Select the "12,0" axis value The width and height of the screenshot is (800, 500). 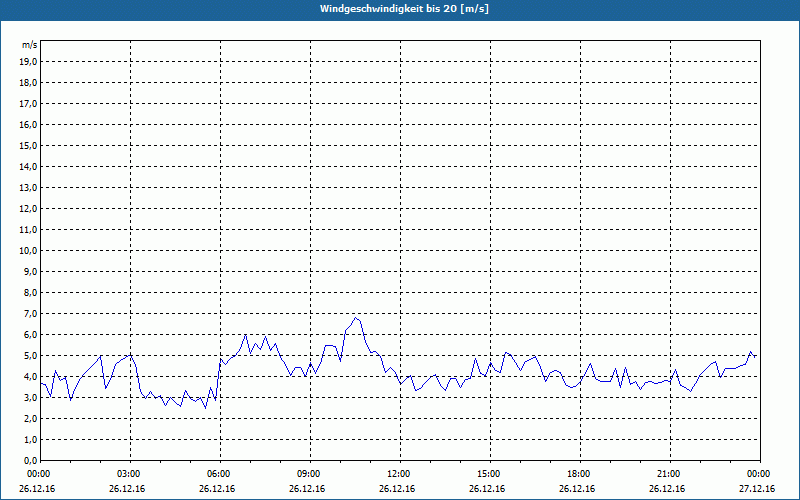click(28, 208)
